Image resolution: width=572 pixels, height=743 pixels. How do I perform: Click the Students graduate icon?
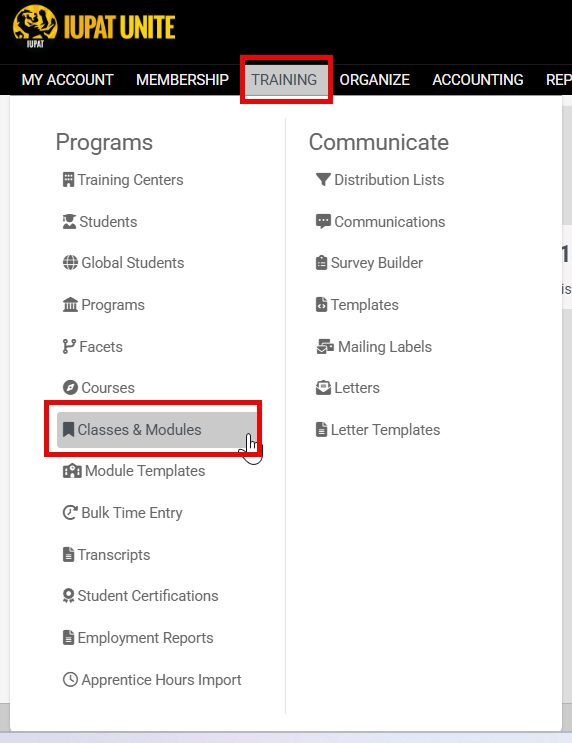(69, 222)
